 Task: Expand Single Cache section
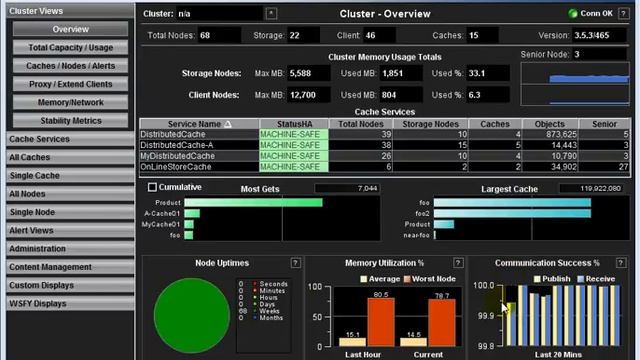(x=70, y=176)
